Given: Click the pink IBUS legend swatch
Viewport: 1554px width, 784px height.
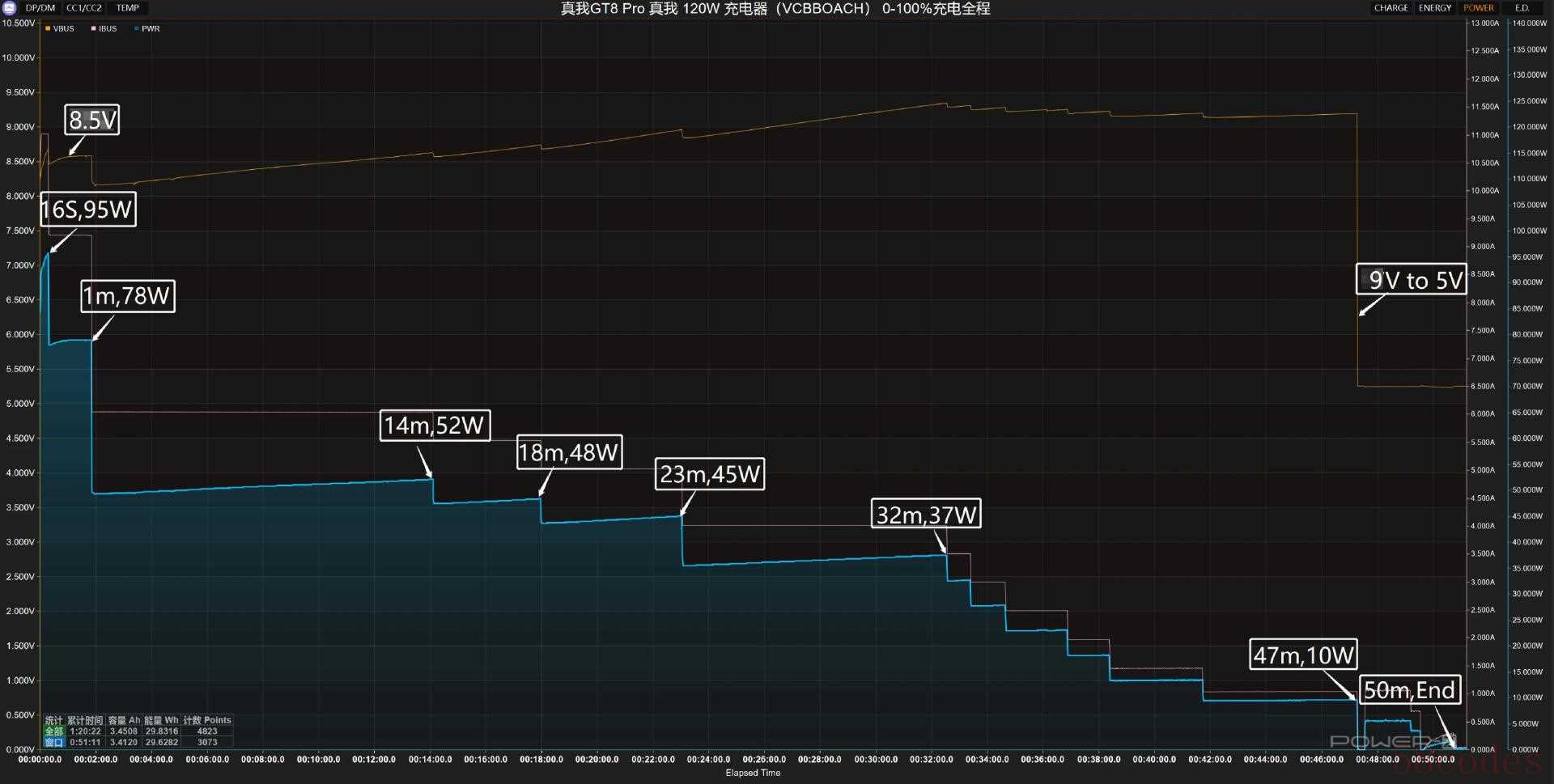Looking at the screenshot, I should [94, 28].
